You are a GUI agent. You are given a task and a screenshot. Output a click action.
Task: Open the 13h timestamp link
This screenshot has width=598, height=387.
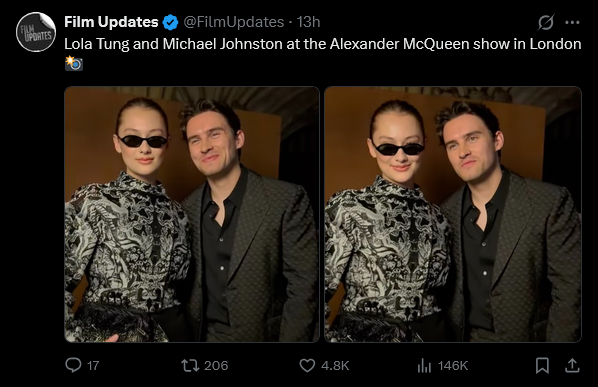[x=308, y=22]
